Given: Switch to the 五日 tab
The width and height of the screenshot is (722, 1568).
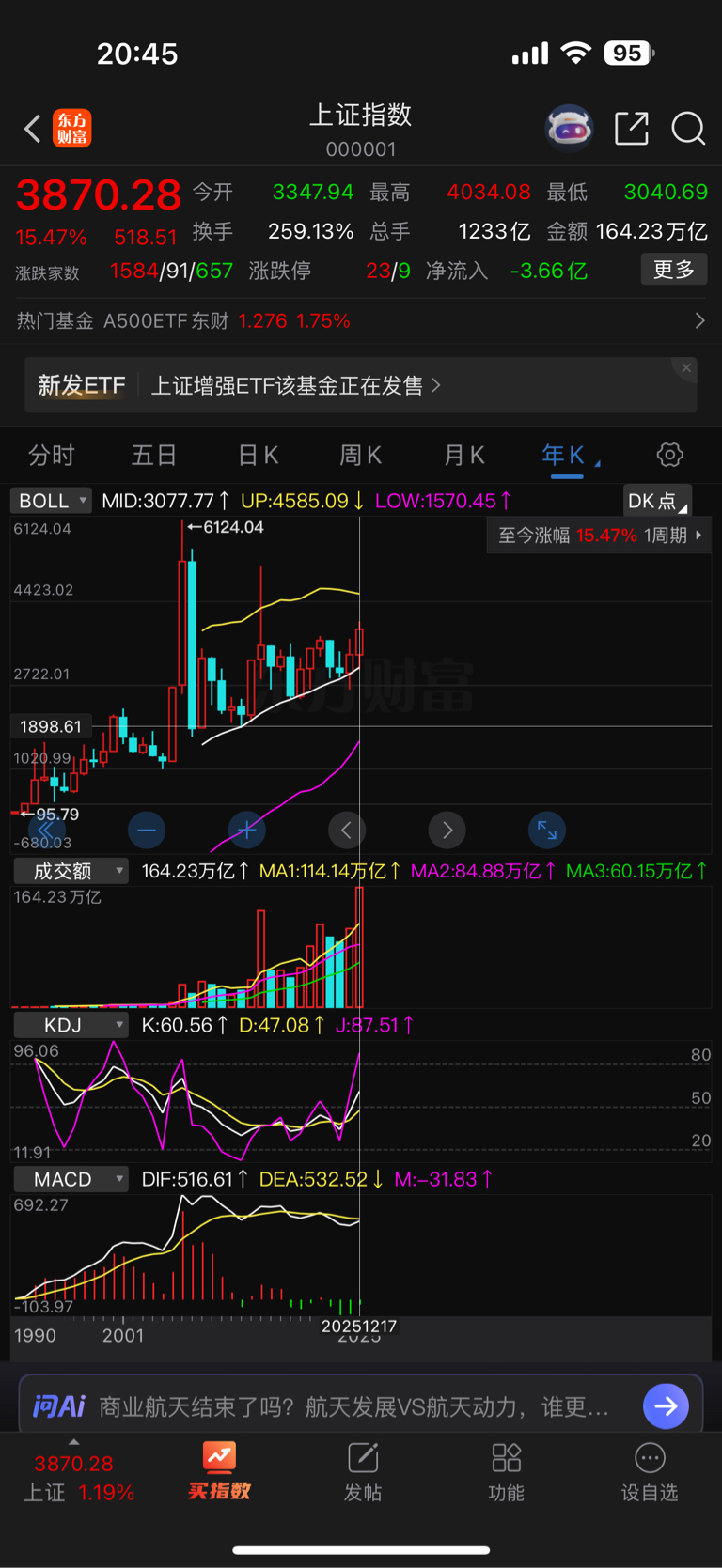Looking at the screenshot, I should [x=154, y=456].
